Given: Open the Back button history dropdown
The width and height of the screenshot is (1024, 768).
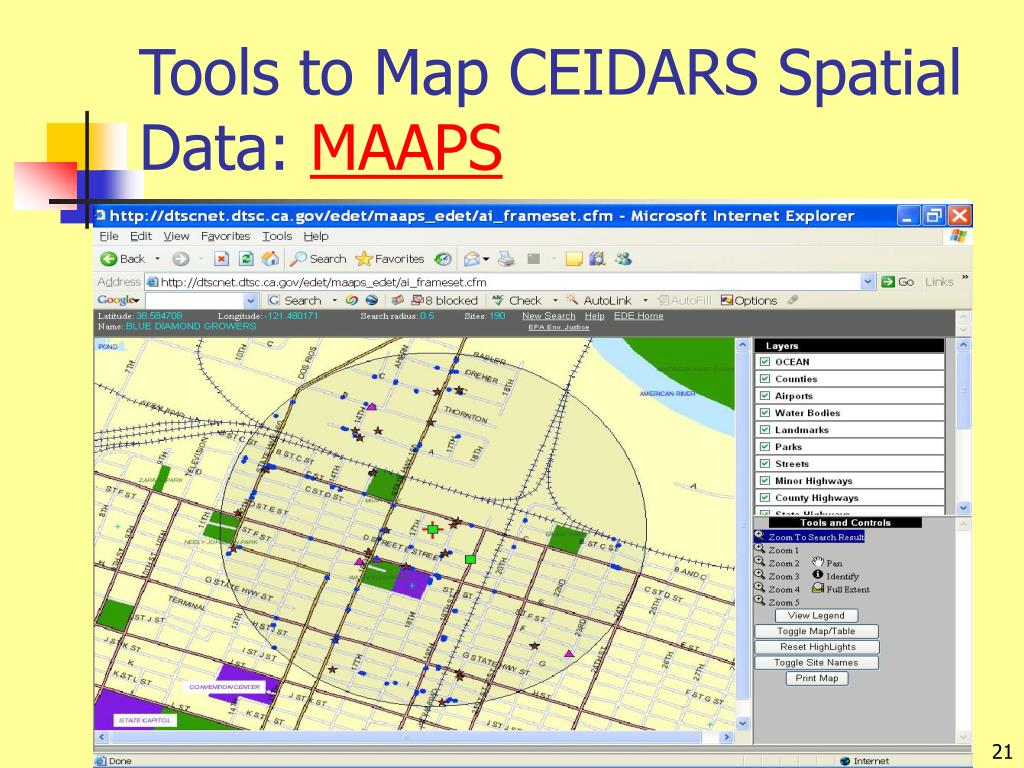Looking at the screenshot, I should [x=157, y=259].
